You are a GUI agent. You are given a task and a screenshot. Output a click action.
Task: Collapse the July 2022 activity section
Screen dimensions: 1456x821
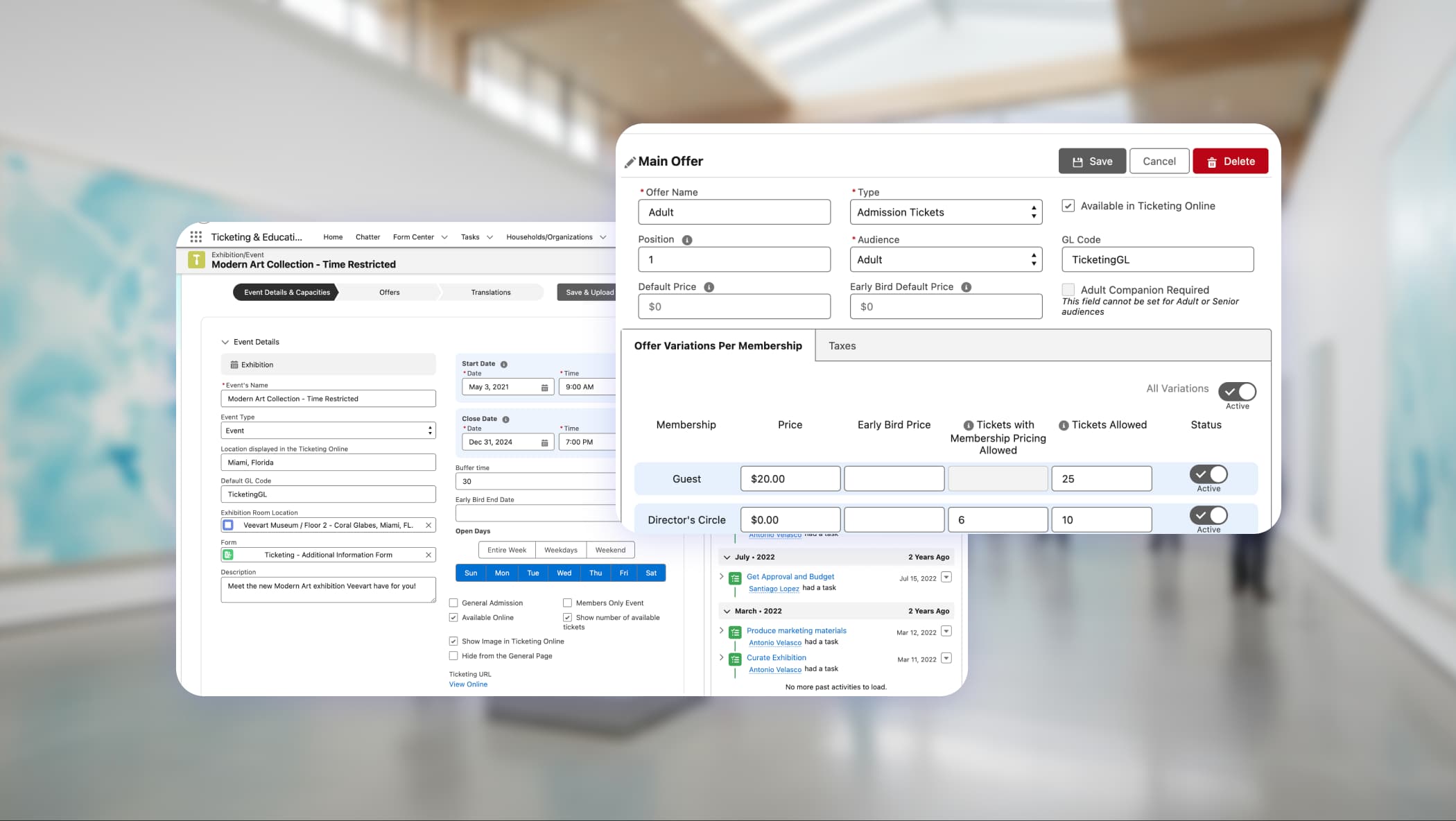click(727, 557)
